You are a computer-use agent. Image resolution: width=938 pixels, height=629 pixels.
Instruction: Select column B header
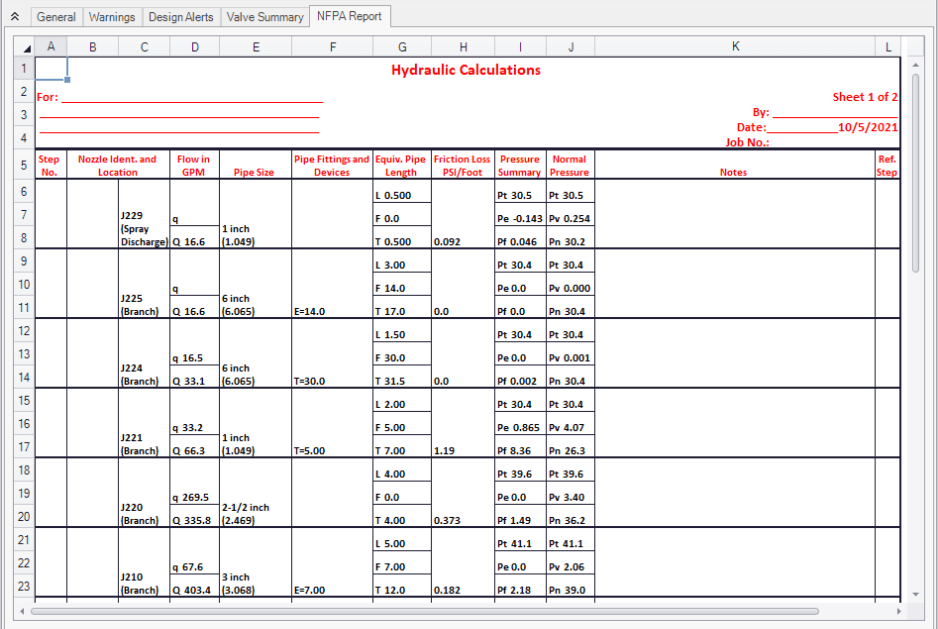coord(93,47)
